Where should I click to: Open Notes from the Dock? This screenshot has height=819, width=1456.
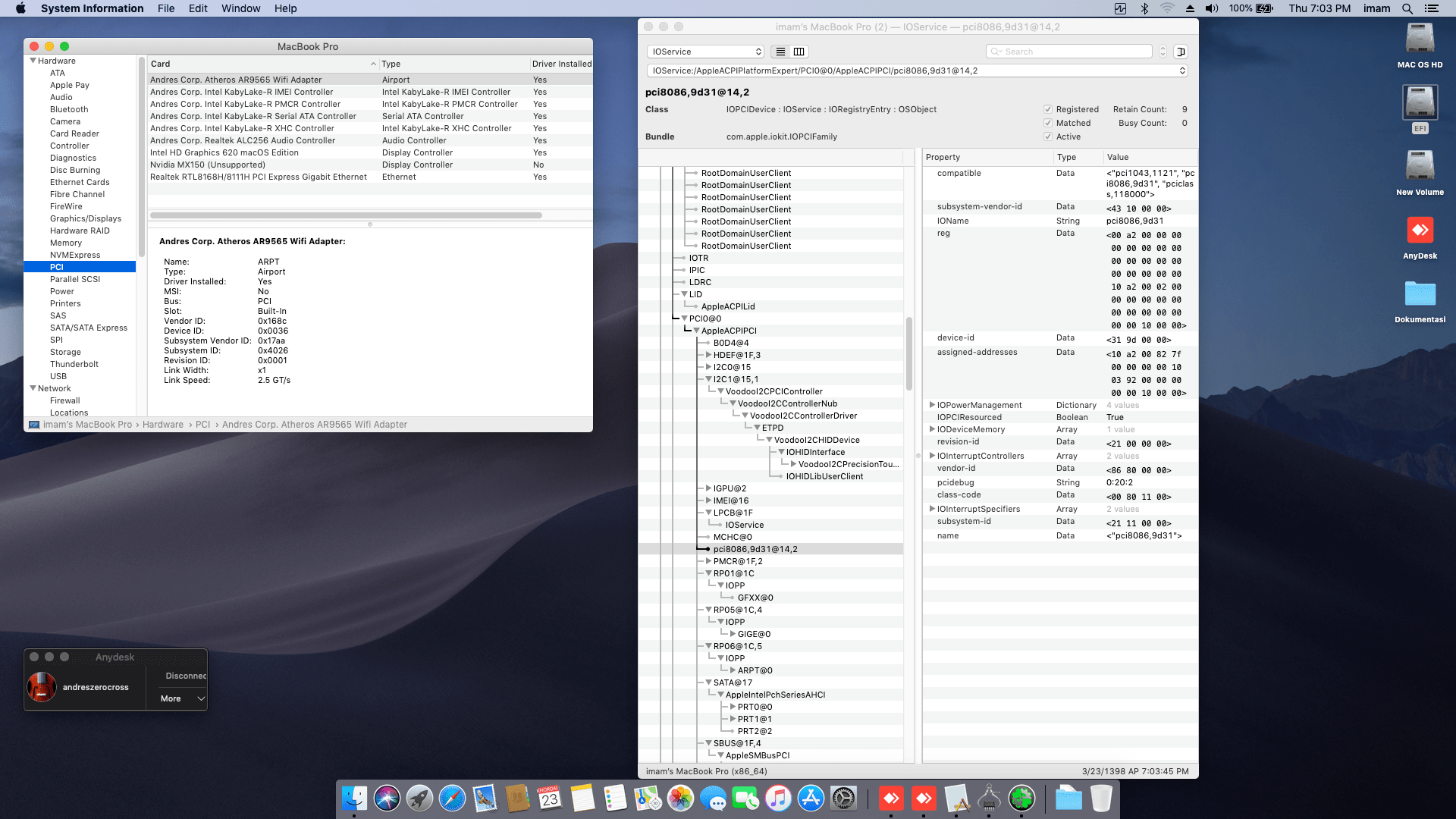point(582,798)
